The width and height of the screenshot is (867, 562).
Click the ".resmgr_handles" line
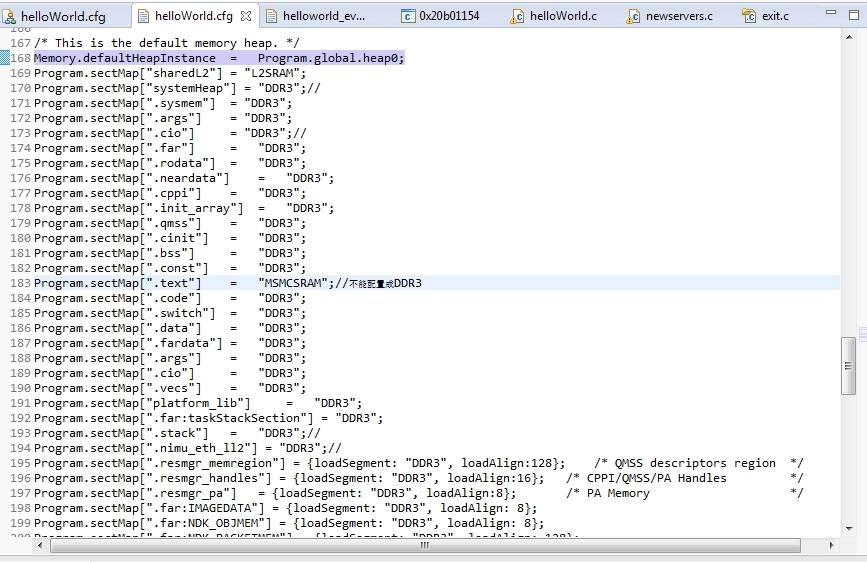point(289,477)
